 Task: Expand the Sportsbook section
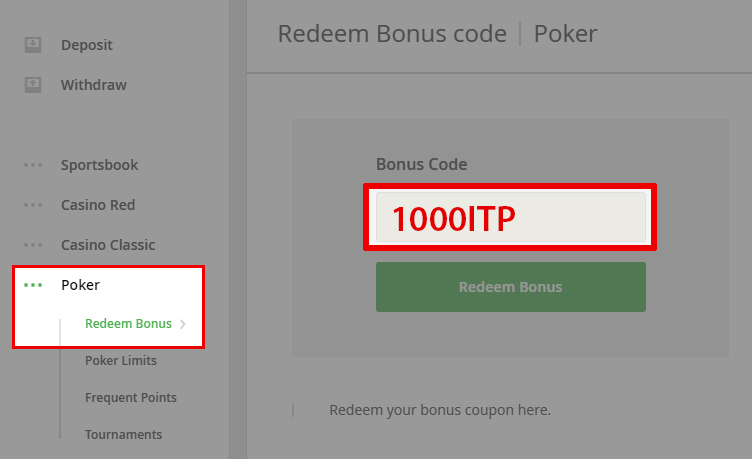[x=99, y=165]
